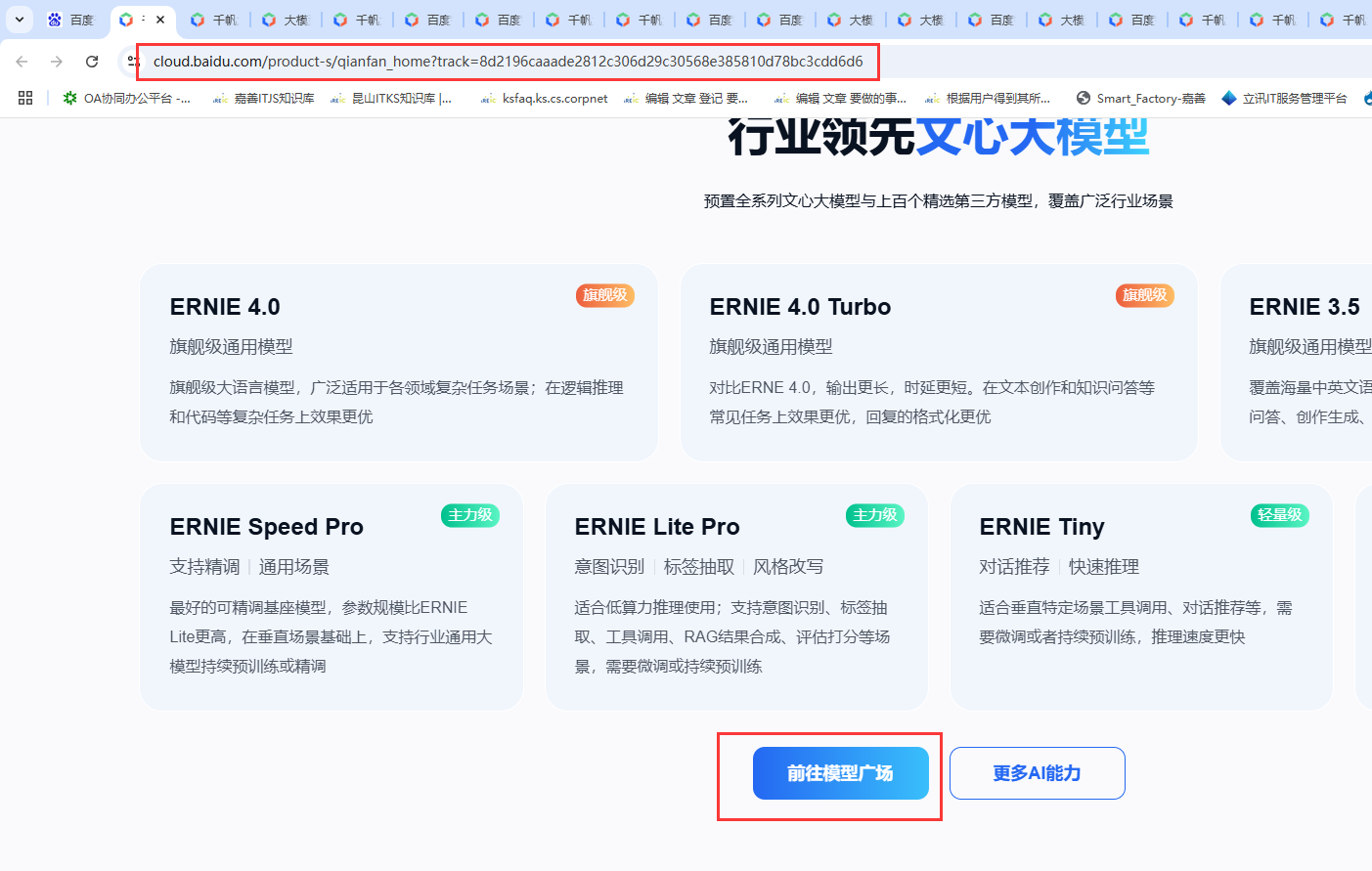Screen dimensions: 1372x871
Task: Select the ERNIE Tiny card title
Action: pos(1041,527)
